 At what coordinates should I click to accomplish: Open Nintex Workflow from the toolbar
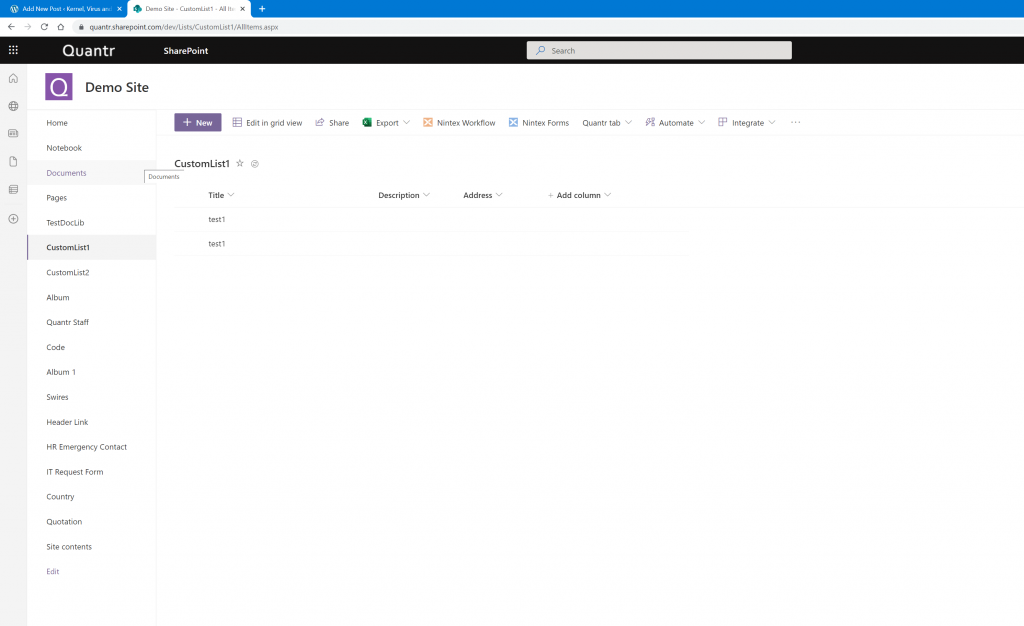coord(459,123)
